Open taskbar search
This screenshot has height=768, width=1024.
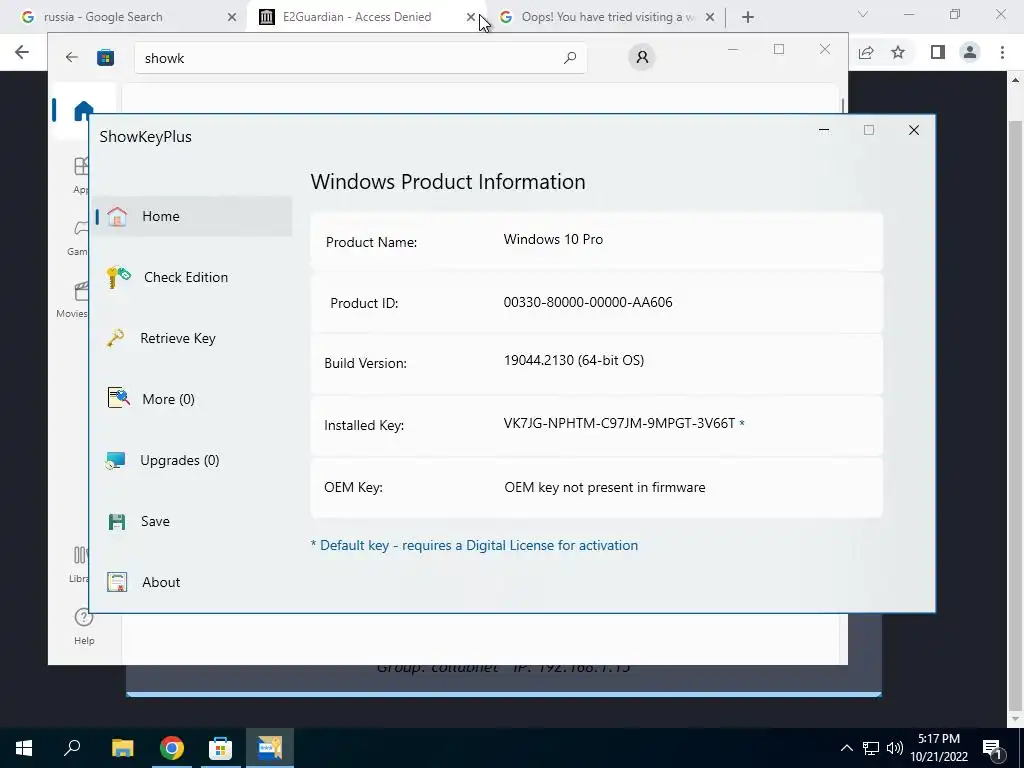[72, 748]
